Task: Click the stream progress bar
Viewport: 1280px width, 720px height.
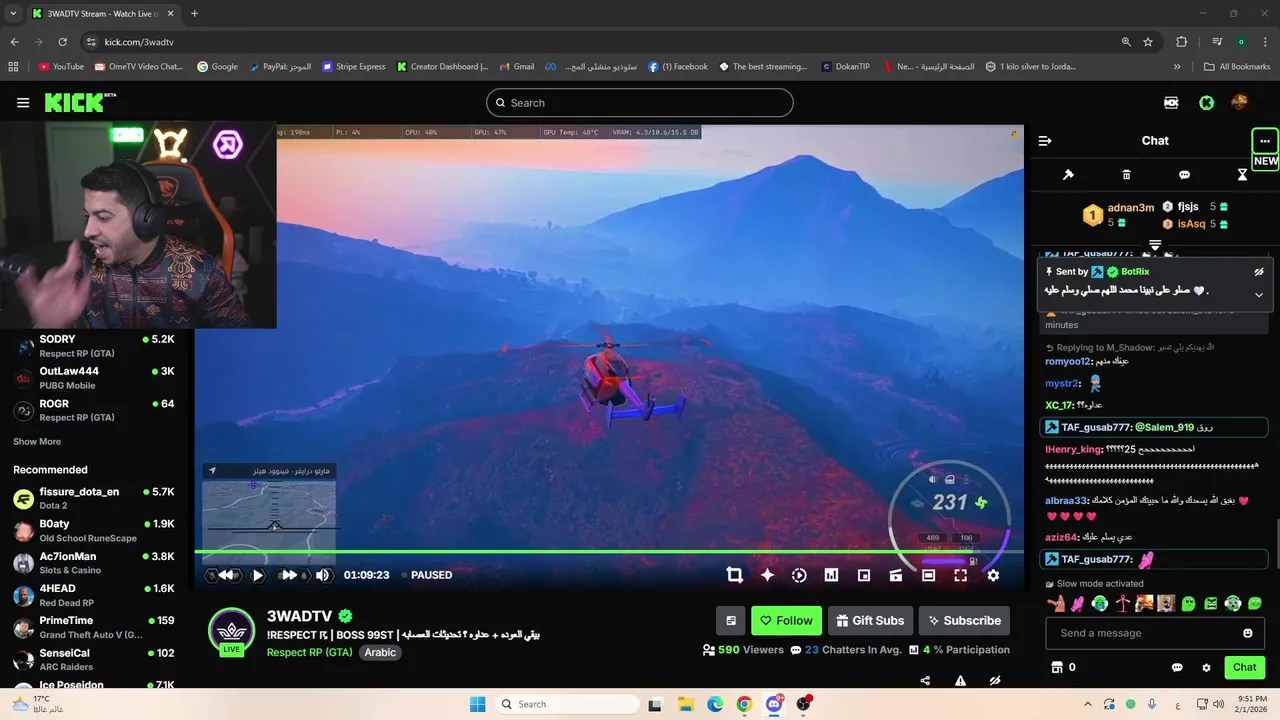Action: pos(608,551)
